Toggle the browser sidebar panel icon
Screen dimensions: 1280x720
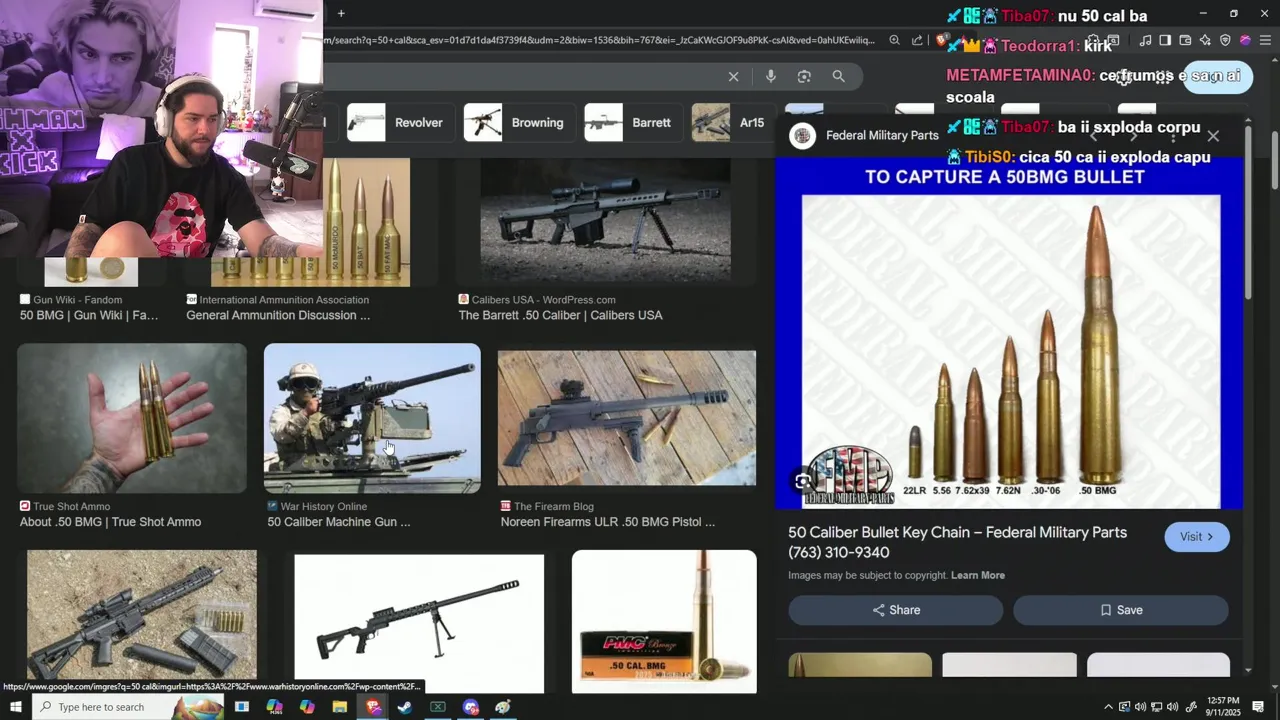(1165, 40)
